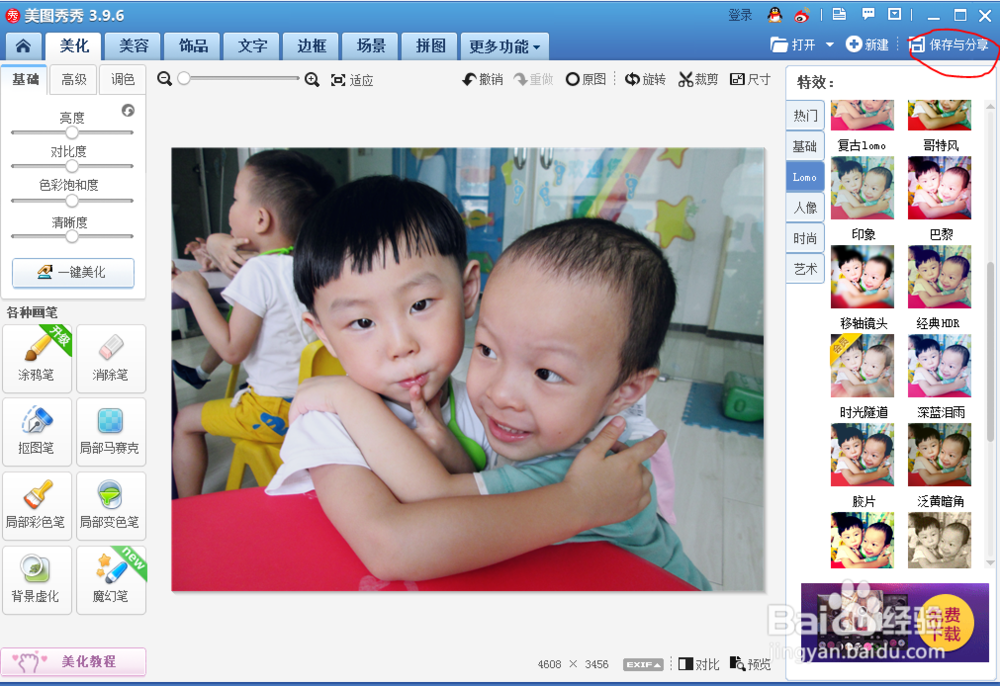Show original image with 原图

pyautogui.click(x=585, y=79)
